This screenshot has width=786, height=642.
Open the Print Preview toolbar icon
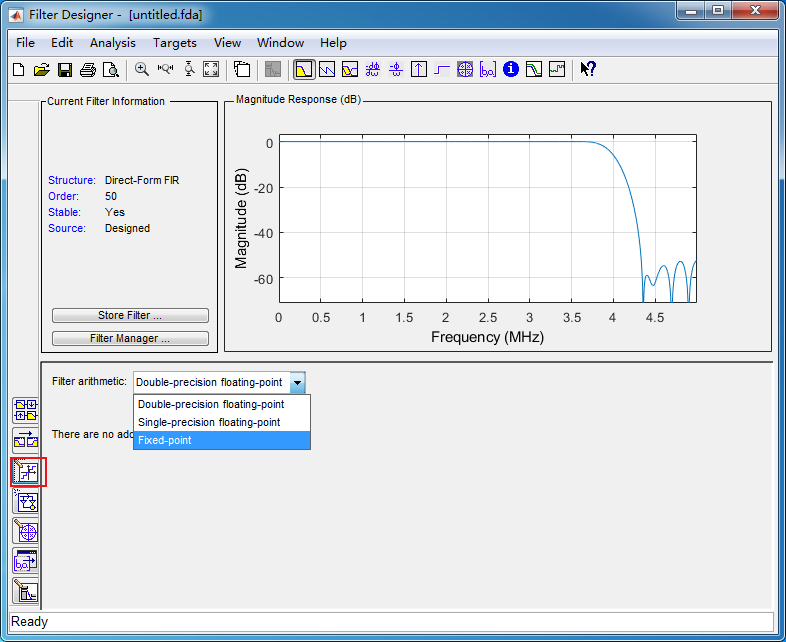click(x=111, y=69)
